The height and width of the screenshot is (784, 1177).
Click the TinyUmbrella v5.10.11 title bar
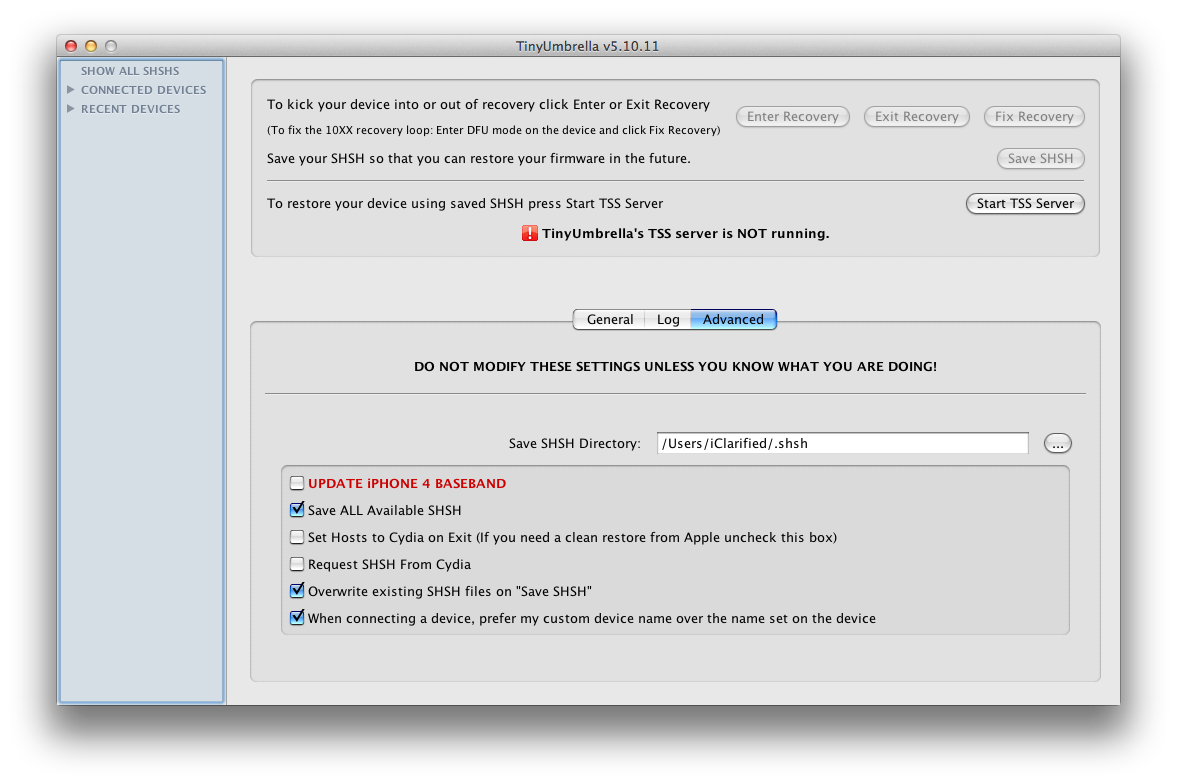pos(588,46)
